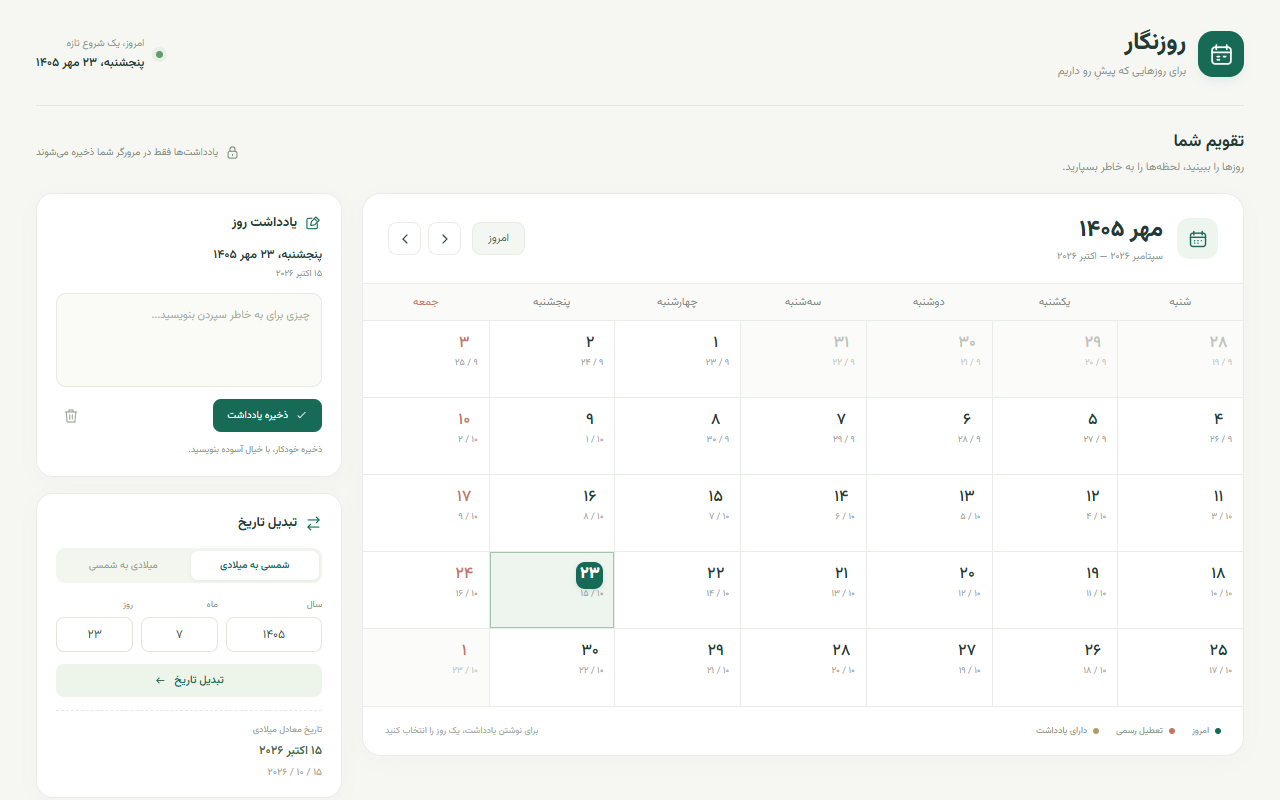Image resolution: width=1280 pixels, height=800 pixels.
Task: Save note with ذخیره یادداشت button
Action: click(x=267, y=415)
